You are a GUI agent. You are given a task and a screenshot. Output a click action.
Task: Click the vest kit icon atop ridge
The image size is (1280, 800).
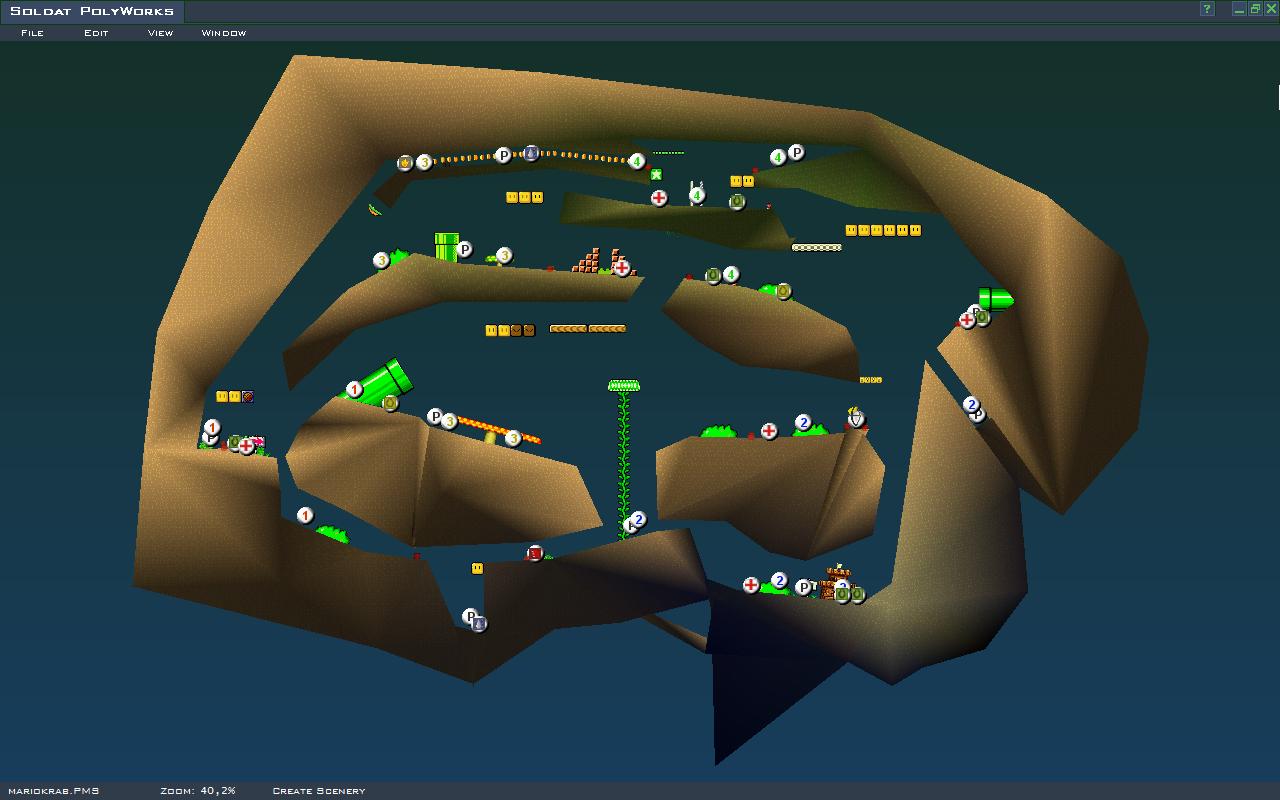[x=855, y=418]
